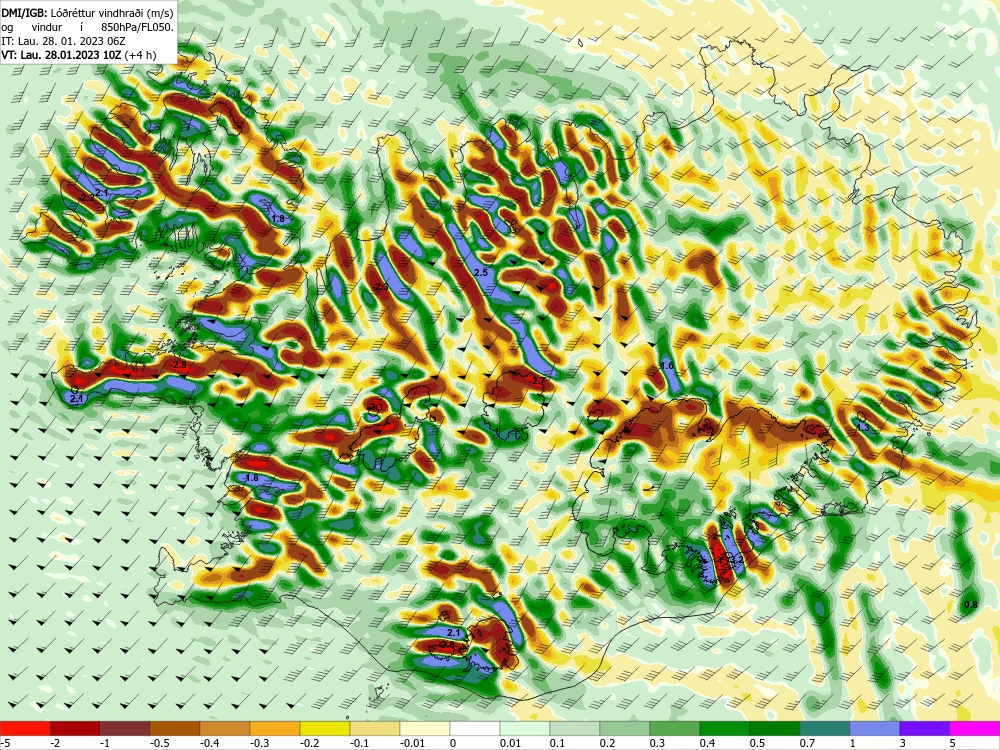Click the legend label 3
The height and width of the screenshot is (750, 1000).
point(902,742)
